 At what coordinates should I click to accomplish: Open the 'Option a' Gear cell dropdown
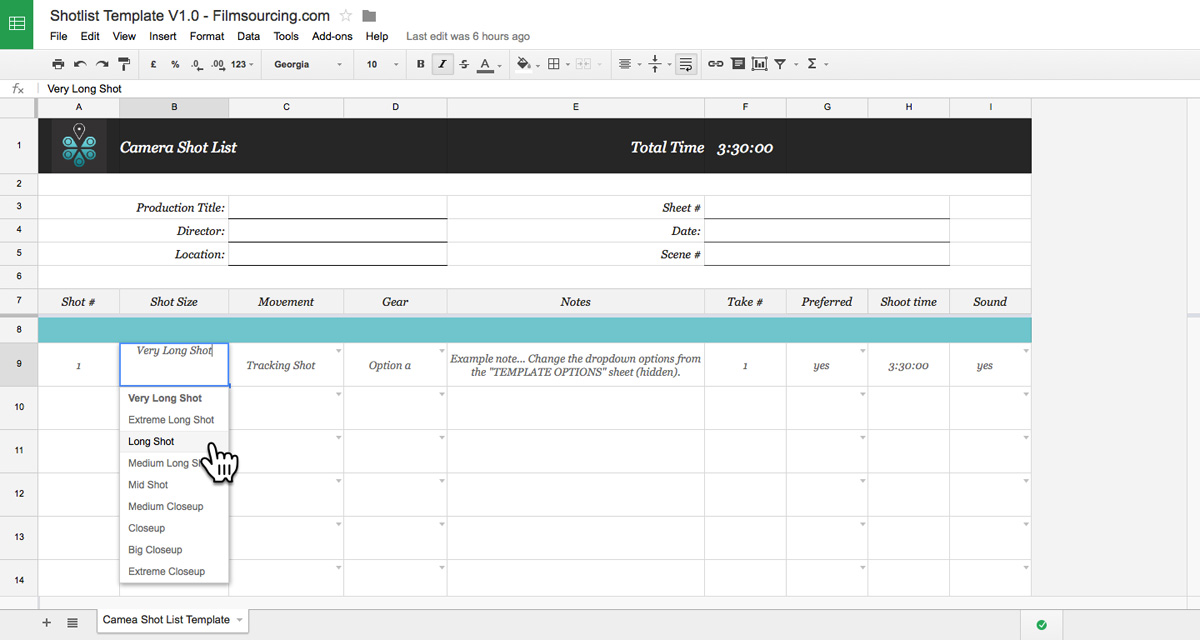click(441, 352)
